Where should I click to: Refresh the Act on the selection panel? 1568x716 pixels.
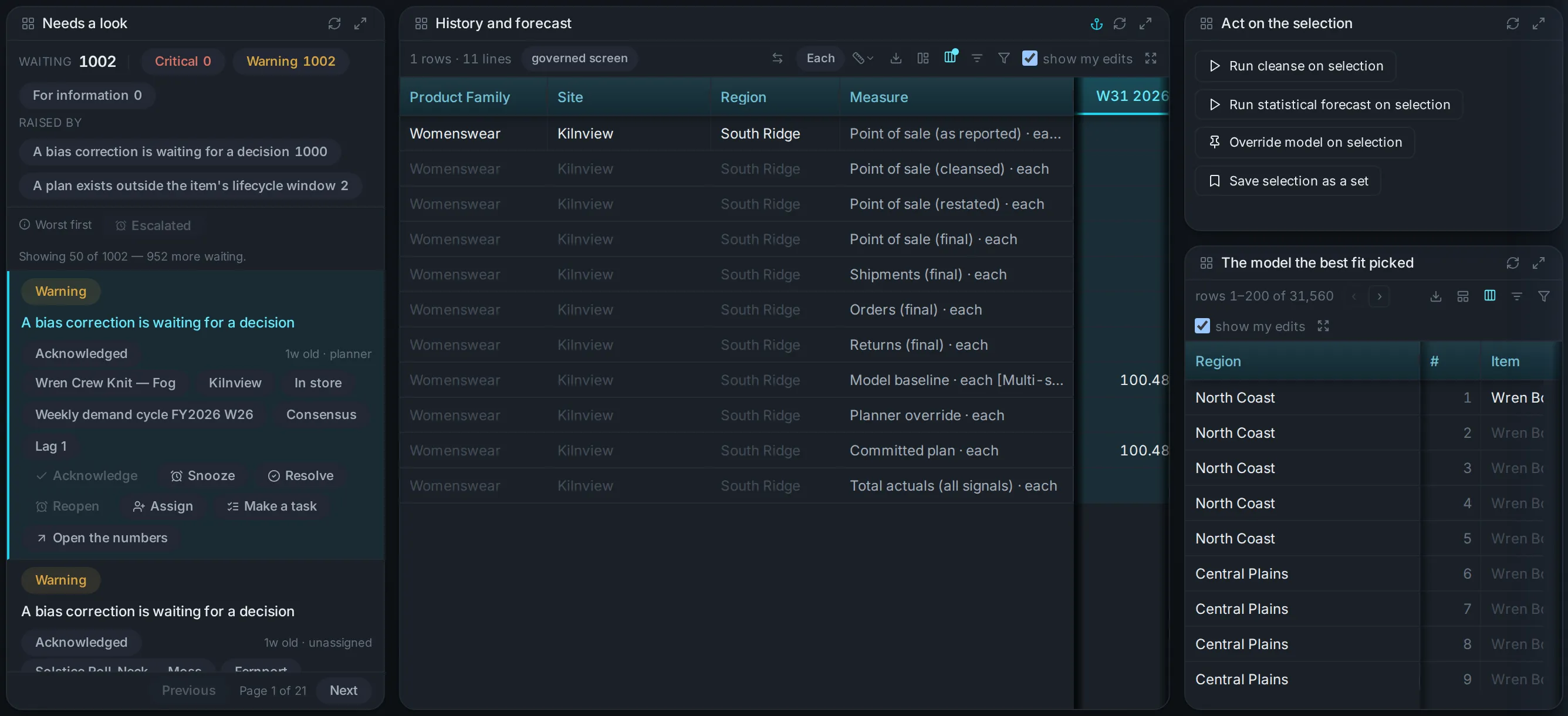pos(1513,23)
